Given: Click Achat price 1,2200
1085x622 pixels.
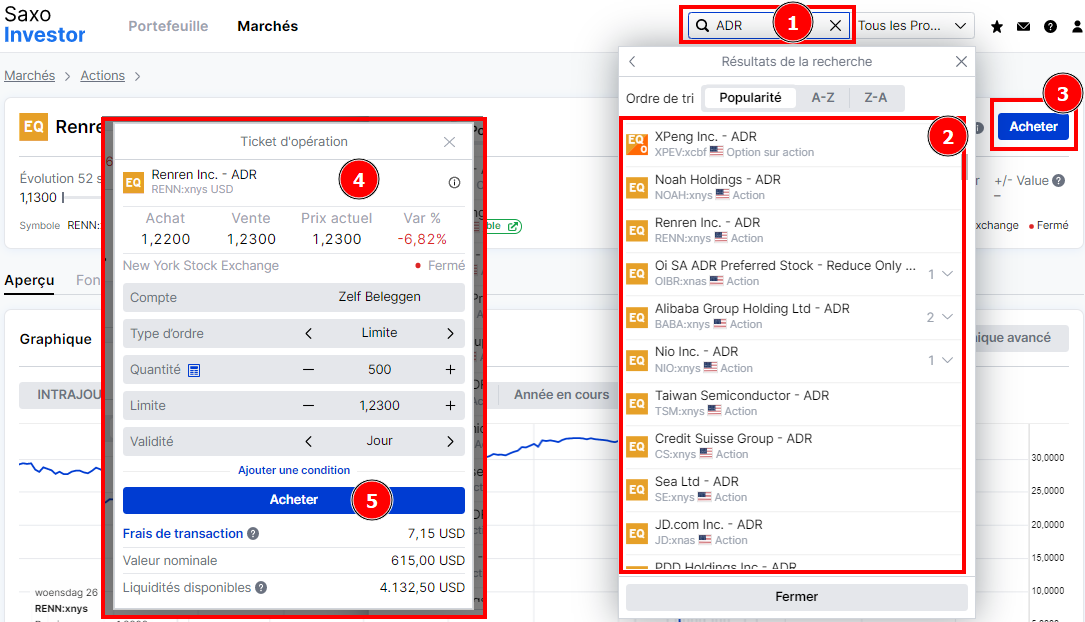Looking at the screenshot, I should click(x=165, y=239).
